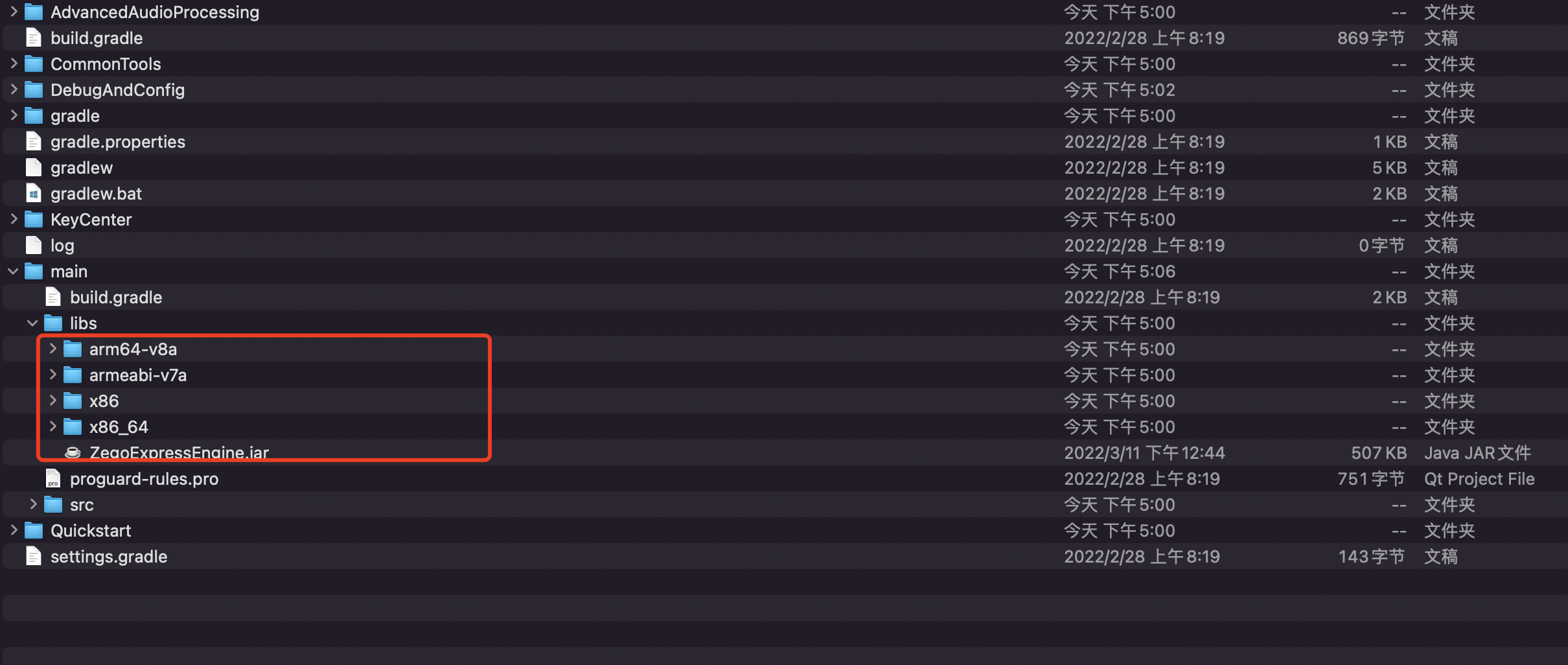Click the Quickstart folder icon

pyautogui.click(x=34, y=530)
